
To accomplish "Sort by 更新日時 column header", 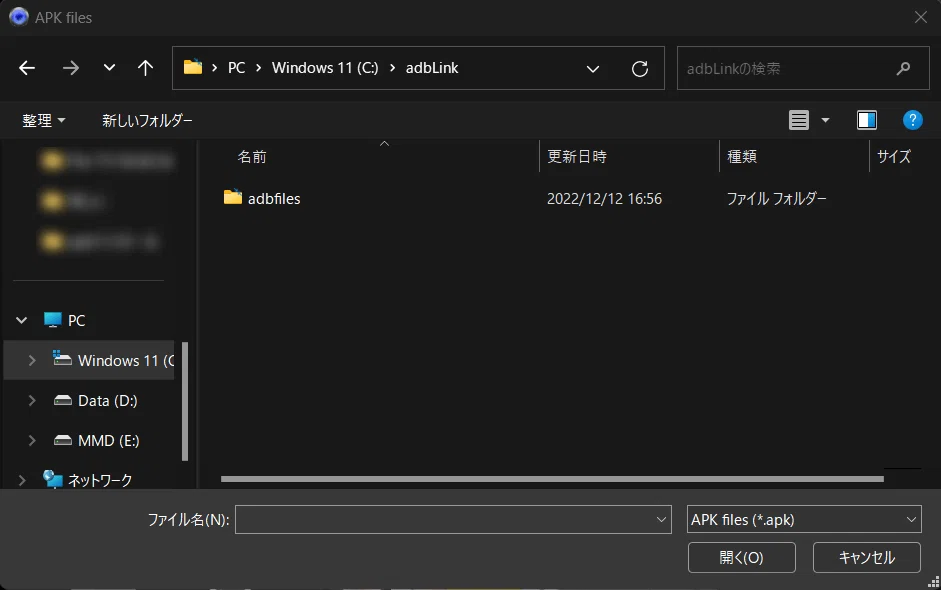I will [x=577, y=157].
